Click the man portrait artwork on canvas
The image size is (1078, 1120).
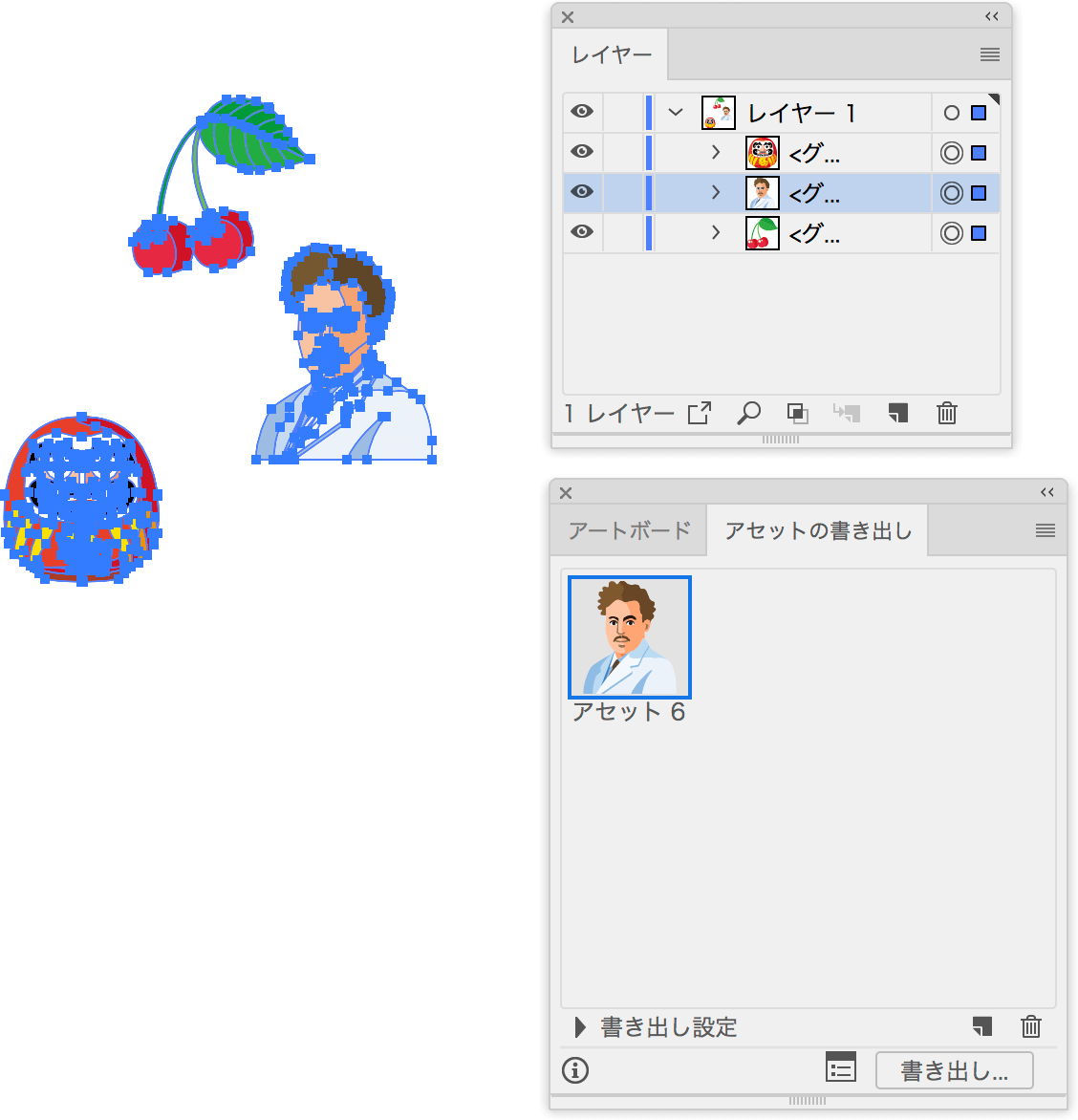click(x=343, y=354)
